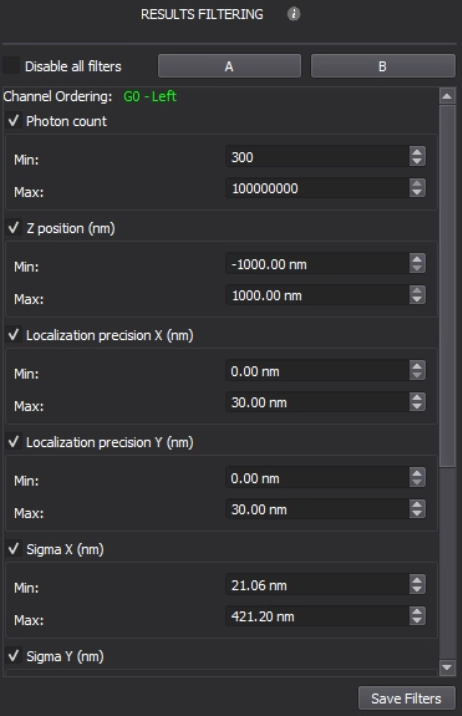Decrease Z position Max with down arrow
Viewport: 462px width, 716px height.
coord(417,300)
